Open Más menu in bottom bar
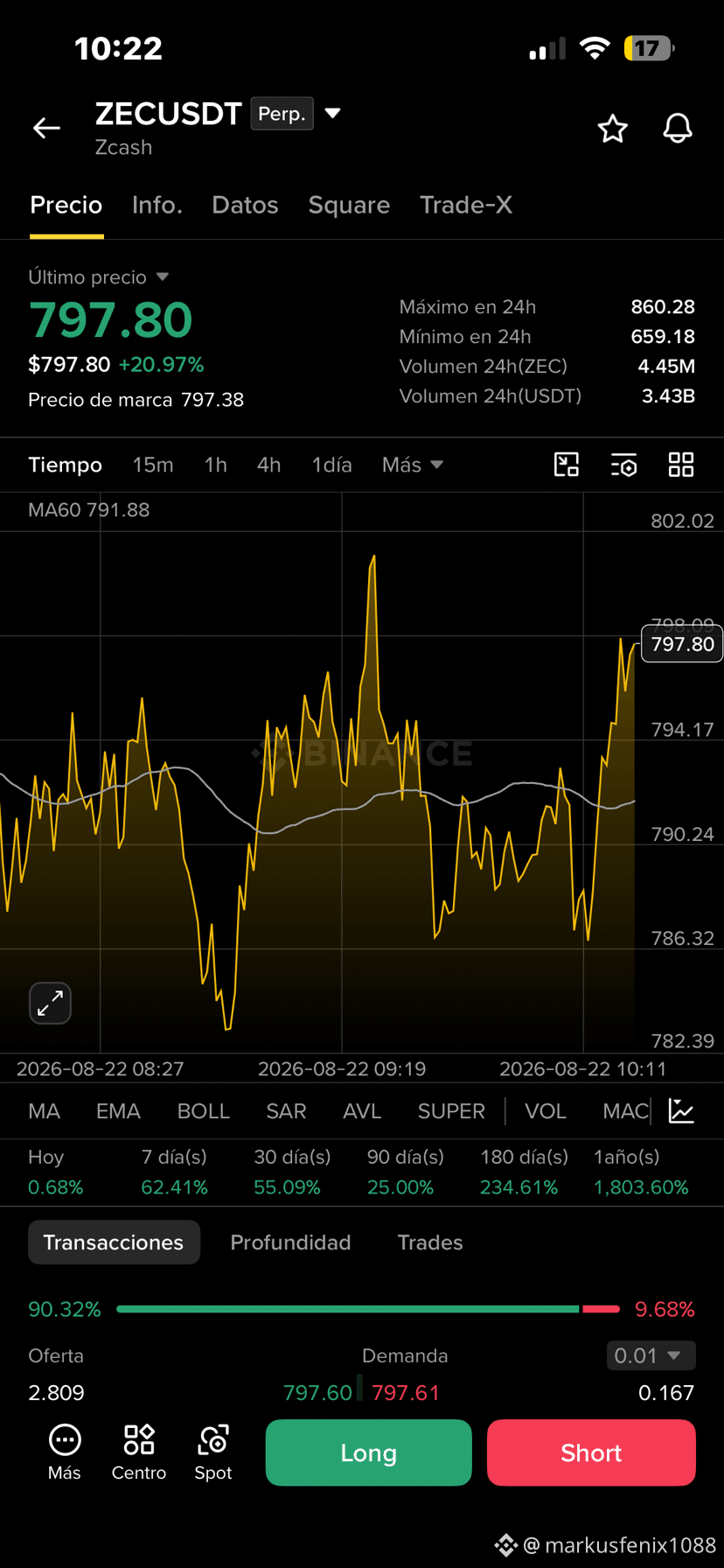 click(65, 1453)
